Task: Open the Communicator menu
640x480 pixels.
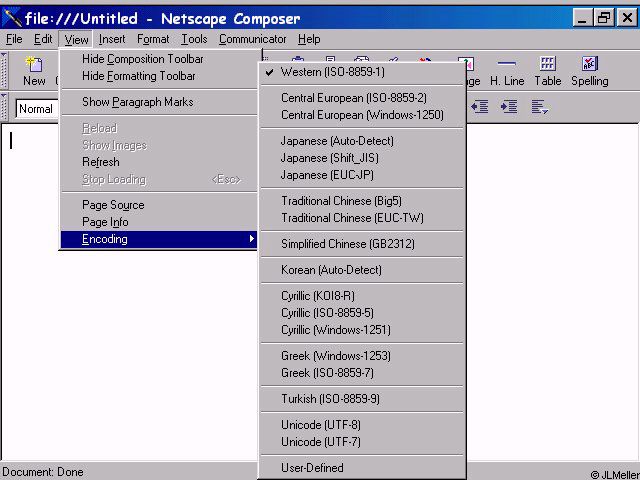Action: 252,39
